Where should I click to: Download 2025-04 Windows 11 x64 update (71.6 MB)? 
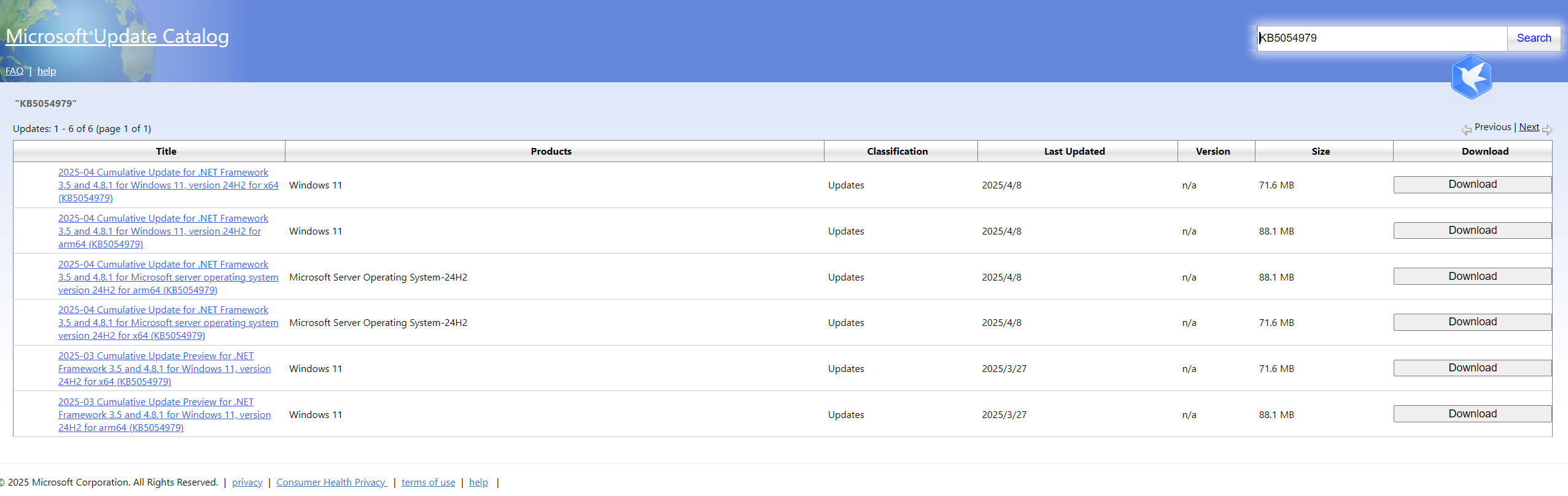coord(1472,185)
